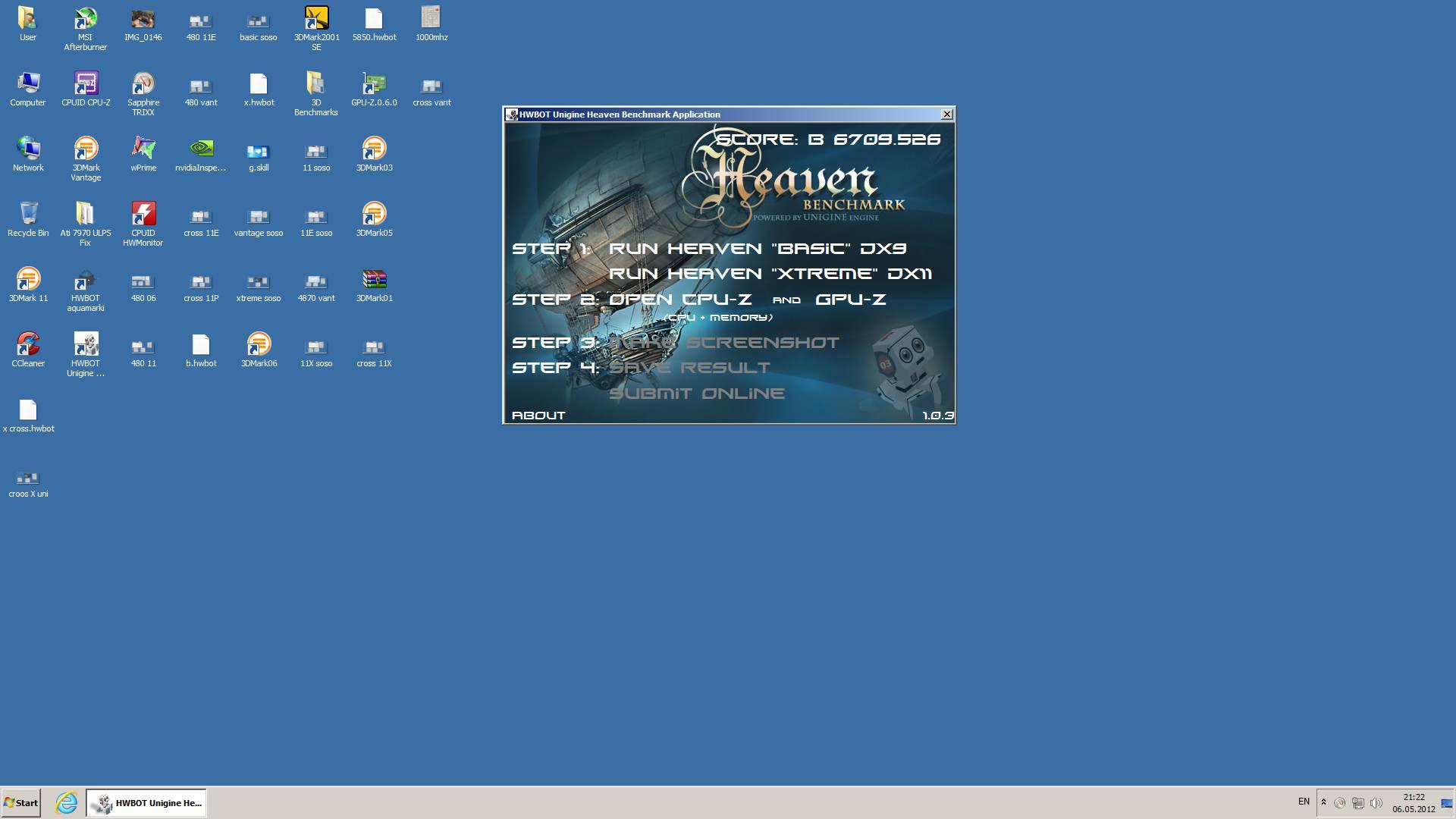This screenshot has width=1456, height=819.
Task: Launch Sapphire TRIXX shortcut
Action: [143, 94]
